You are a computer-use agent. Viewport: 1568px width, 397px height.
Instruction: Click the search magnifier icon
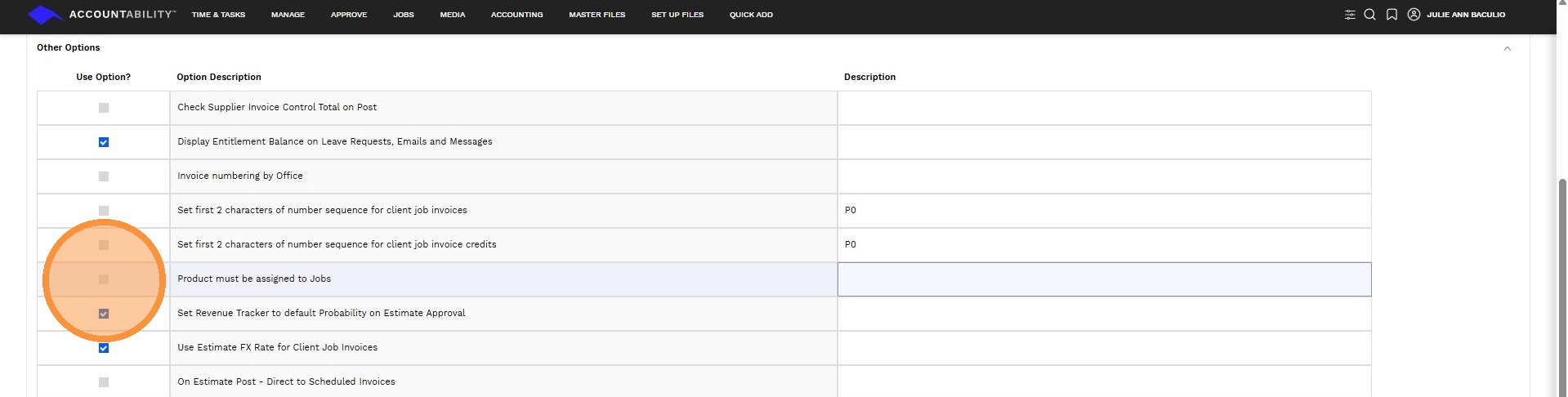coord(1370,15)
